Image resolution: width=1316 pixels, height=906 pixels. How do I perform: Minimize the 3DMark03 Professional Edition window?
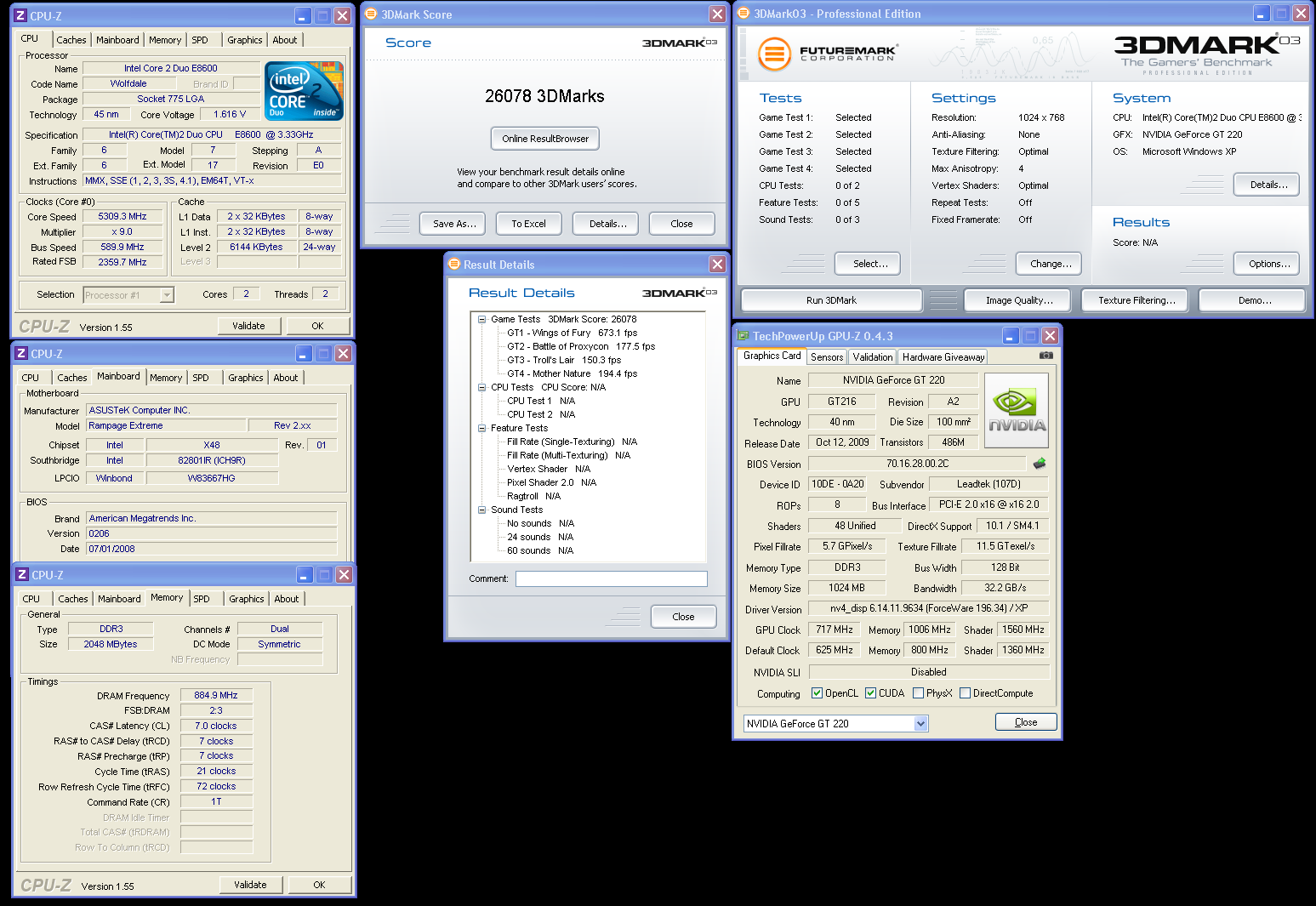point(1261,14)
